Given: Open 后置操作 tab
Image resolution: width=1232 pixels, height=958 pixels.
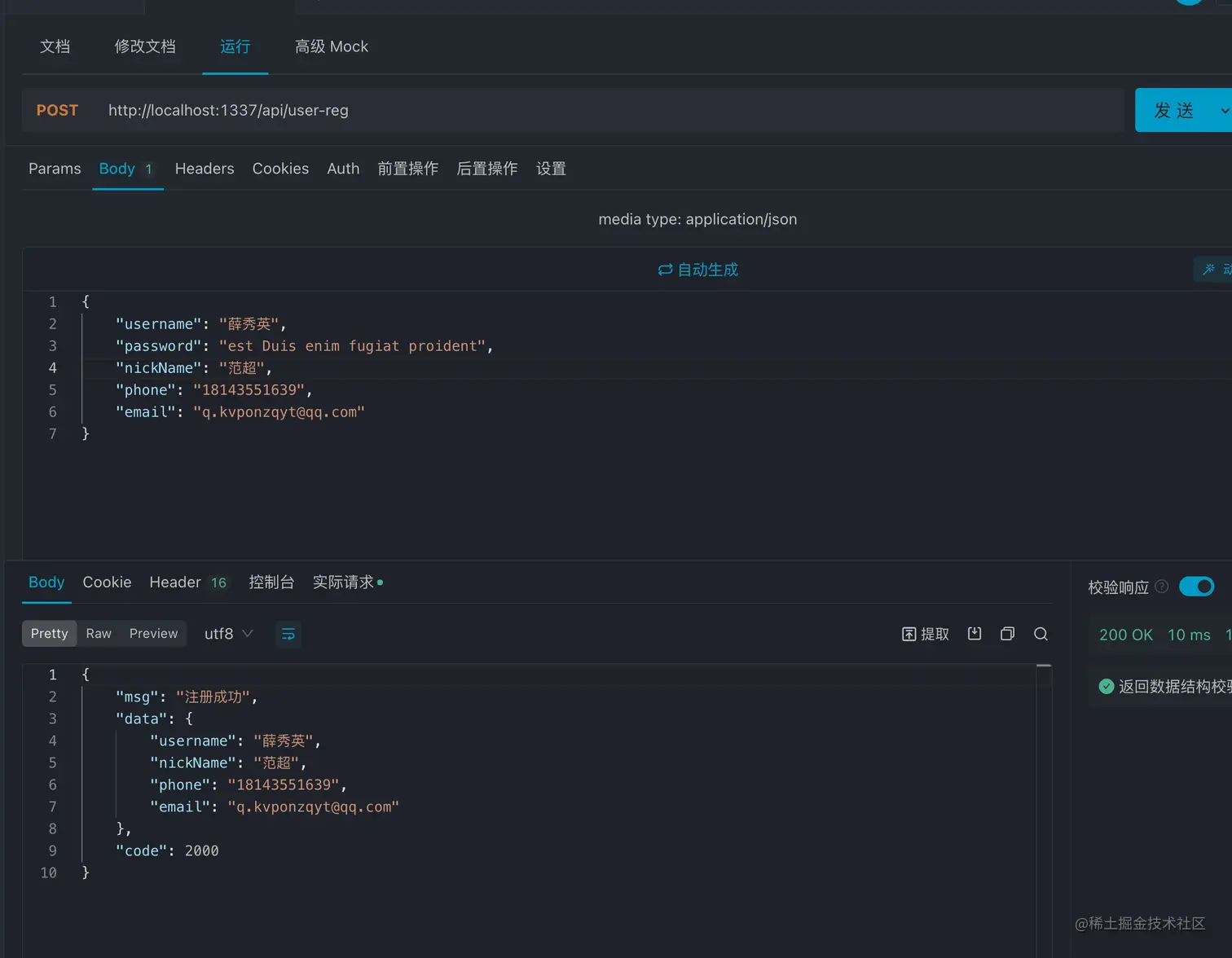Looking at the screenshot, I should pos(487,169).
